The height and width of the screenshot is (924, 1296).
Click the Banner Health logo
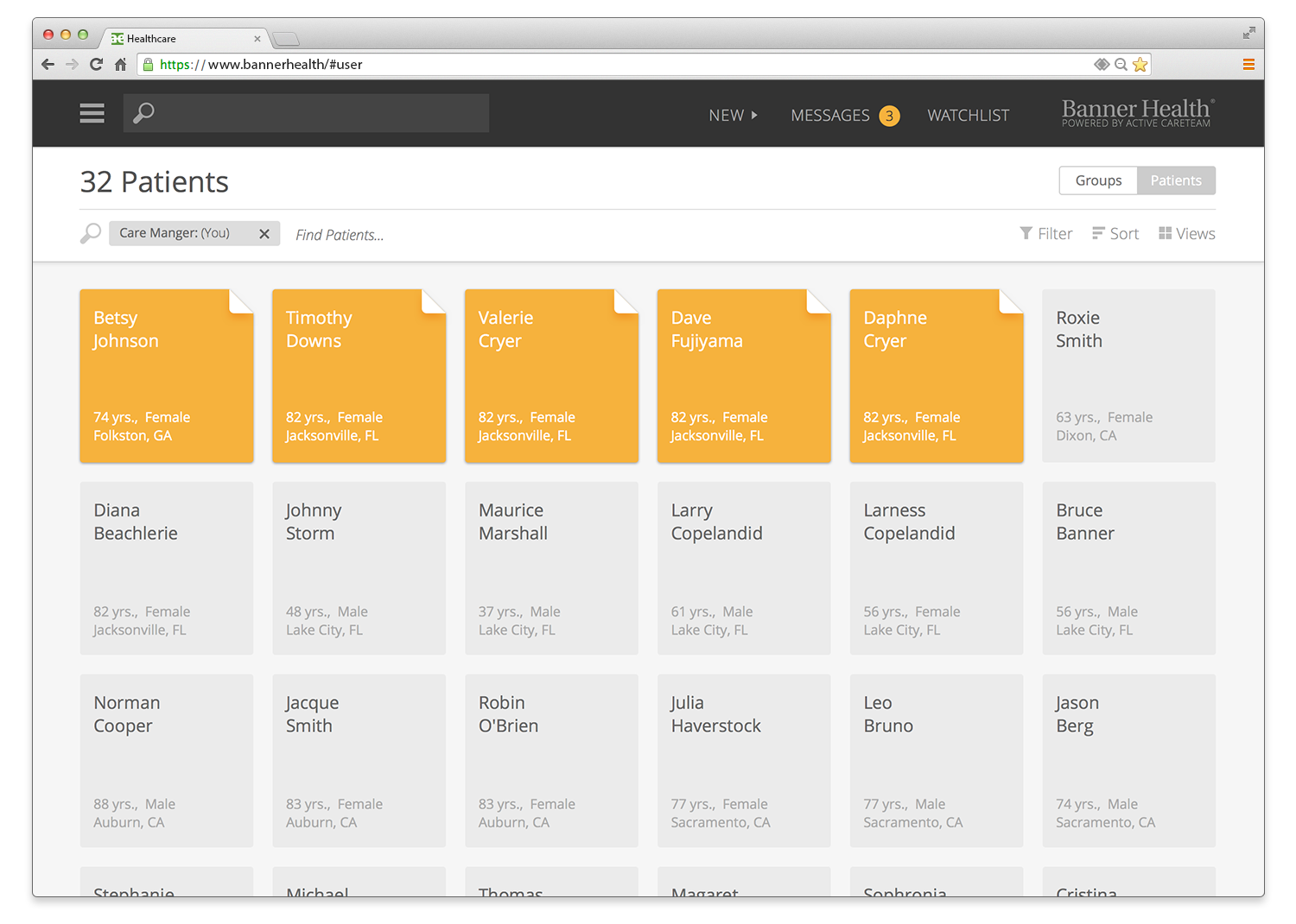click(1138, 113)
